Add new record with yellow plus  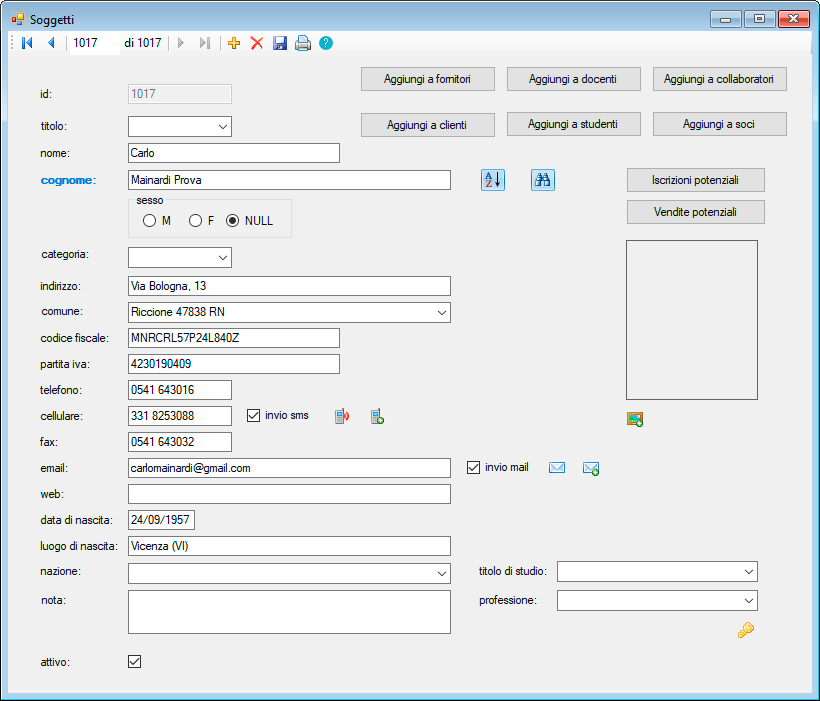pos(234,43)
